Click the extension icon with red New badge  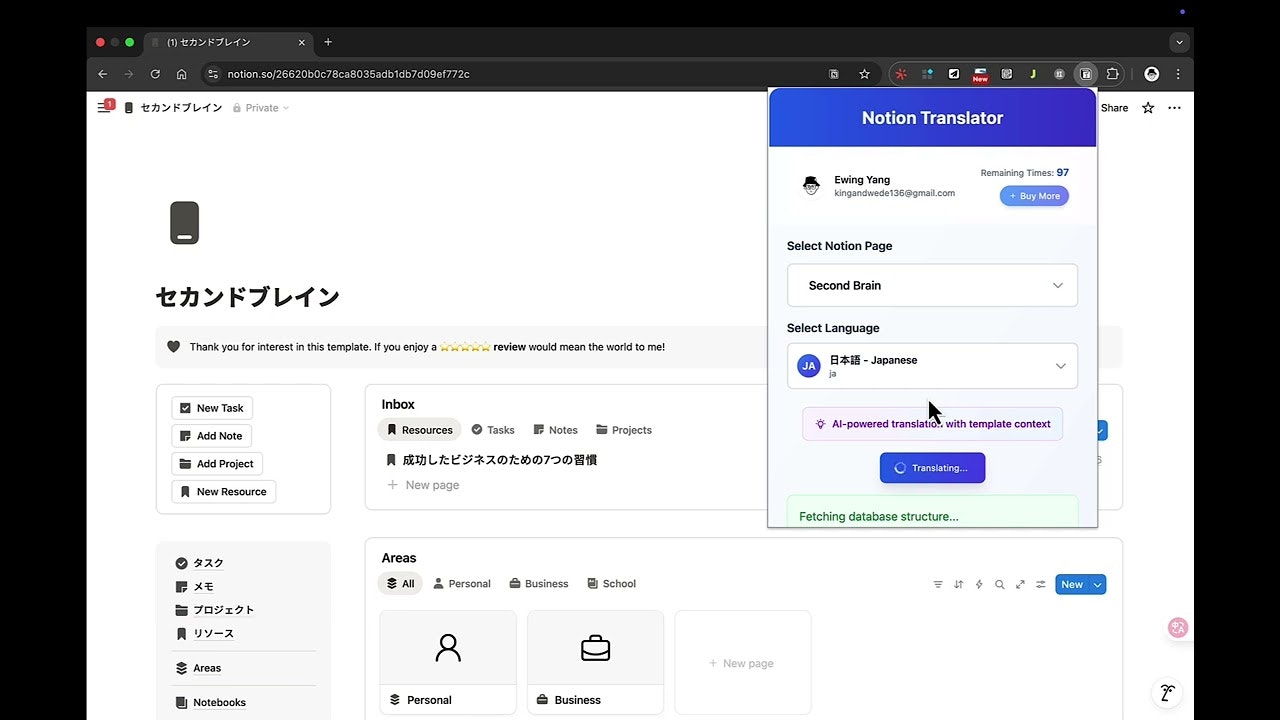click(980, 74)
